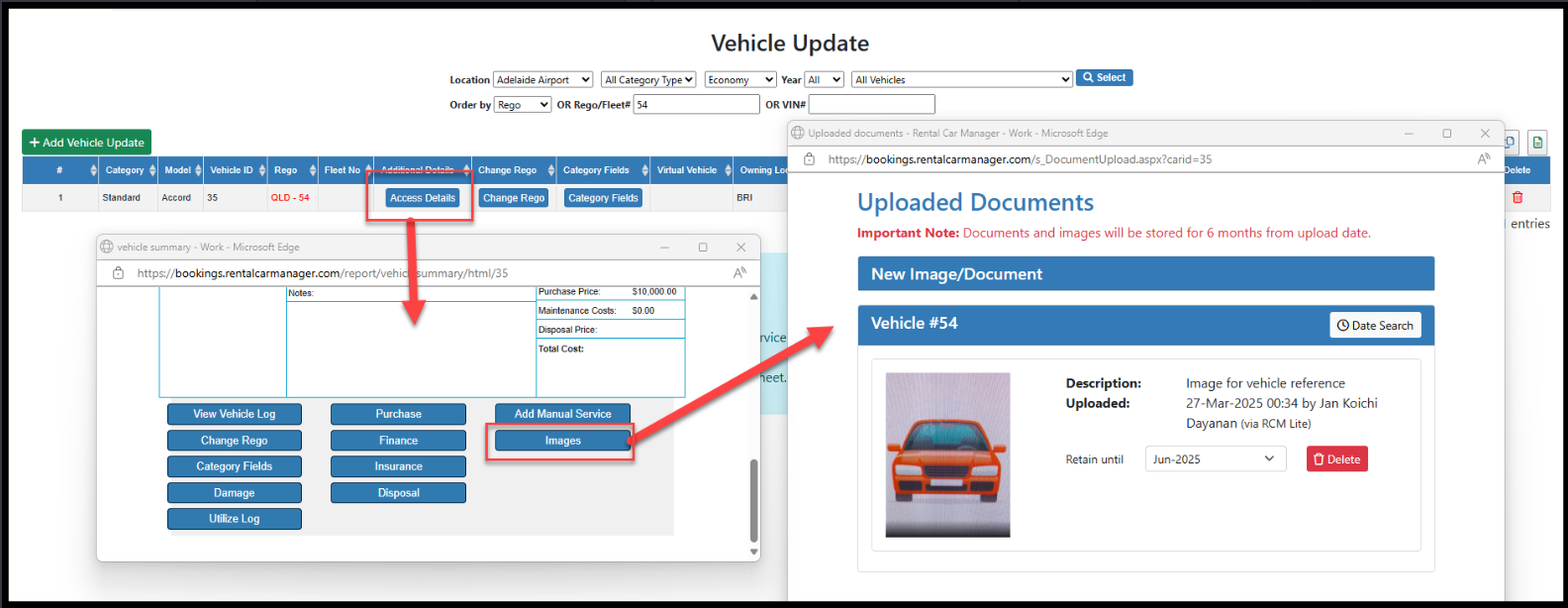Open the Retain until Jun-2025 dropdown
Image resolution: width=1568 pixels, height=608 pixels.
pos(1215,459)
